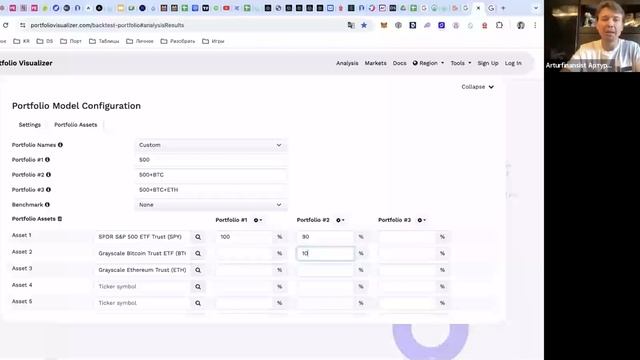Viewport: 640px width, 360px height.
Task: Open the Portfolio #3 gear menu
Action: click(x=421, y=220)
